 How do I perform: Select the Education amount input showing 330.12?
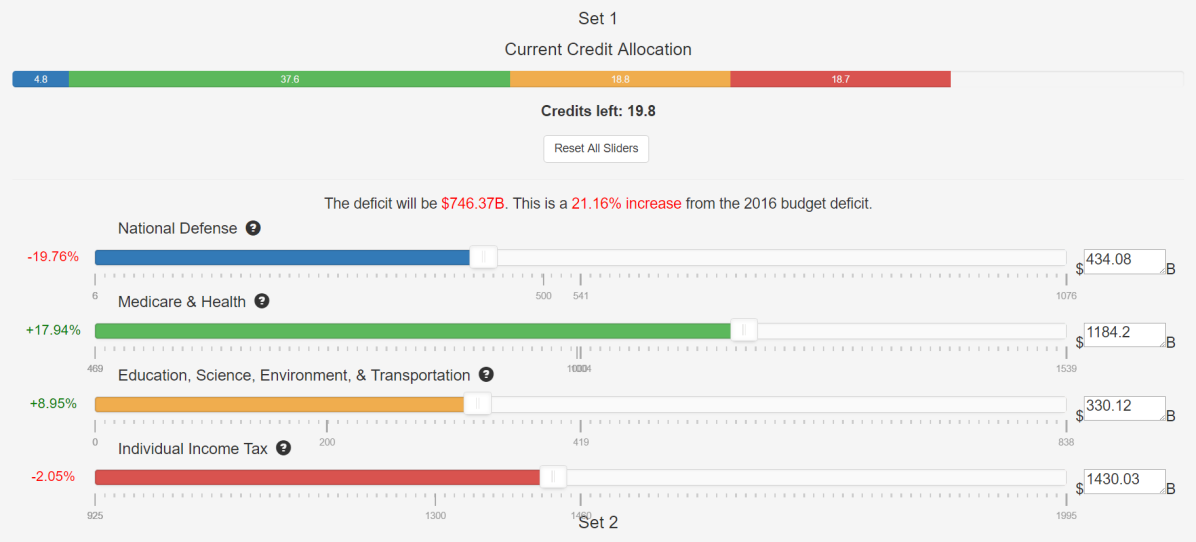(1123, 408)
